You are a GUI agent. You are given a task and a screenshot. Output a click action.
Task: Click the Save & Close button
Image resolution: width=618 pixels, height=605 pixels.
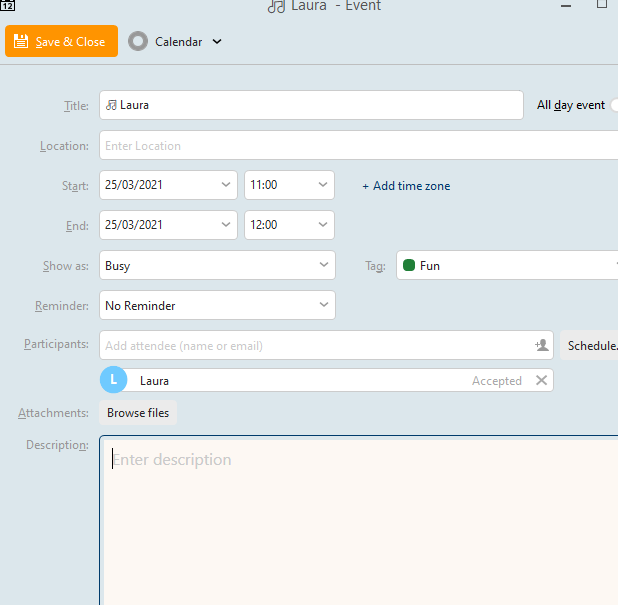pyautogui.click(x=61, y=41)
